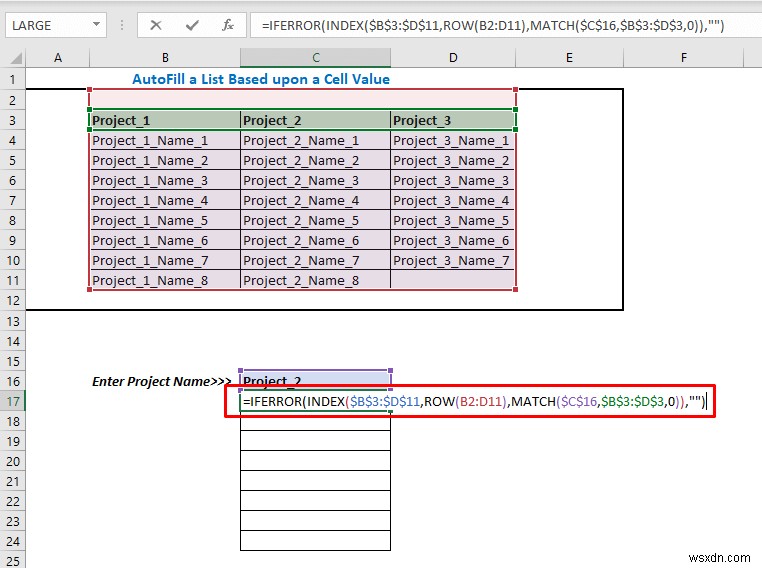Click cell Project_2_Name_4
The height and width of the screenshot is (568, 762).
(315, 200)
